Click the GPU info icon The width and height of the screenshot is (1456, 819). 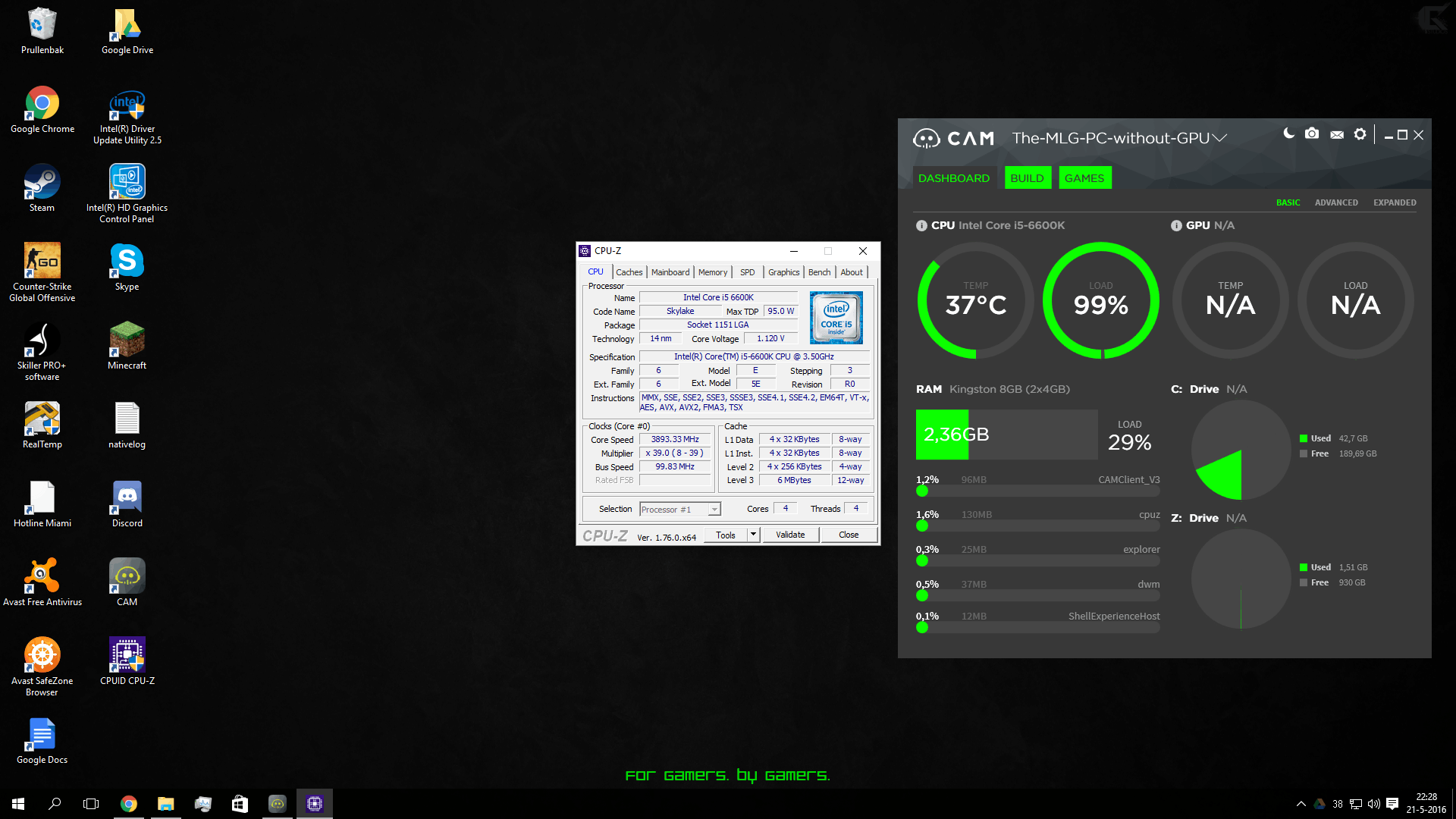[x=1176, y=225]
